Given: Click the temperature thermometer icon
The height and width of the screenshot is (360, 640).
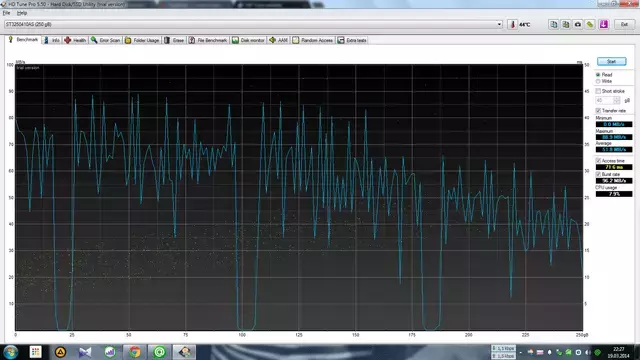Looking at the screenshot, I should tap(513, 24).
